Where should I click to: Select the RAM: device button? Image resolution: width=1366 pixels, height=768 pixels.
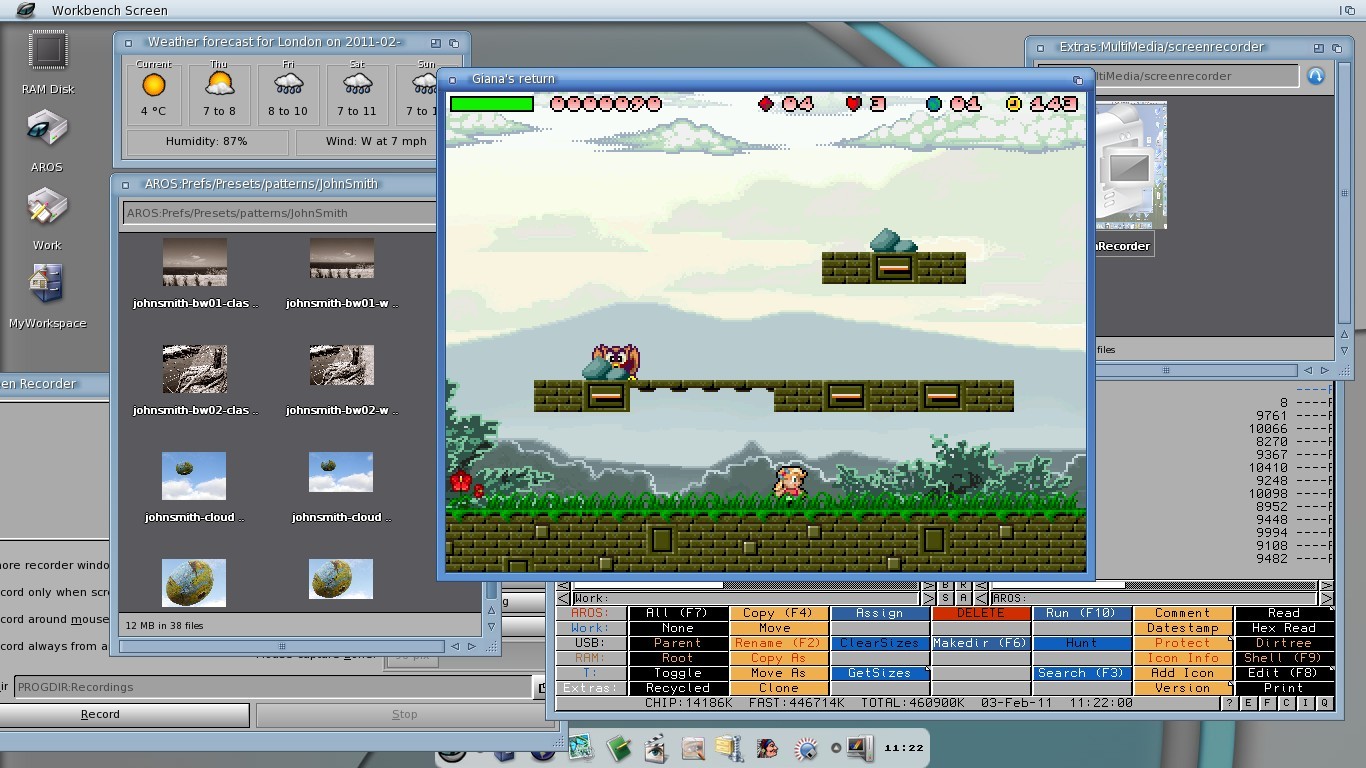[590, 658]
